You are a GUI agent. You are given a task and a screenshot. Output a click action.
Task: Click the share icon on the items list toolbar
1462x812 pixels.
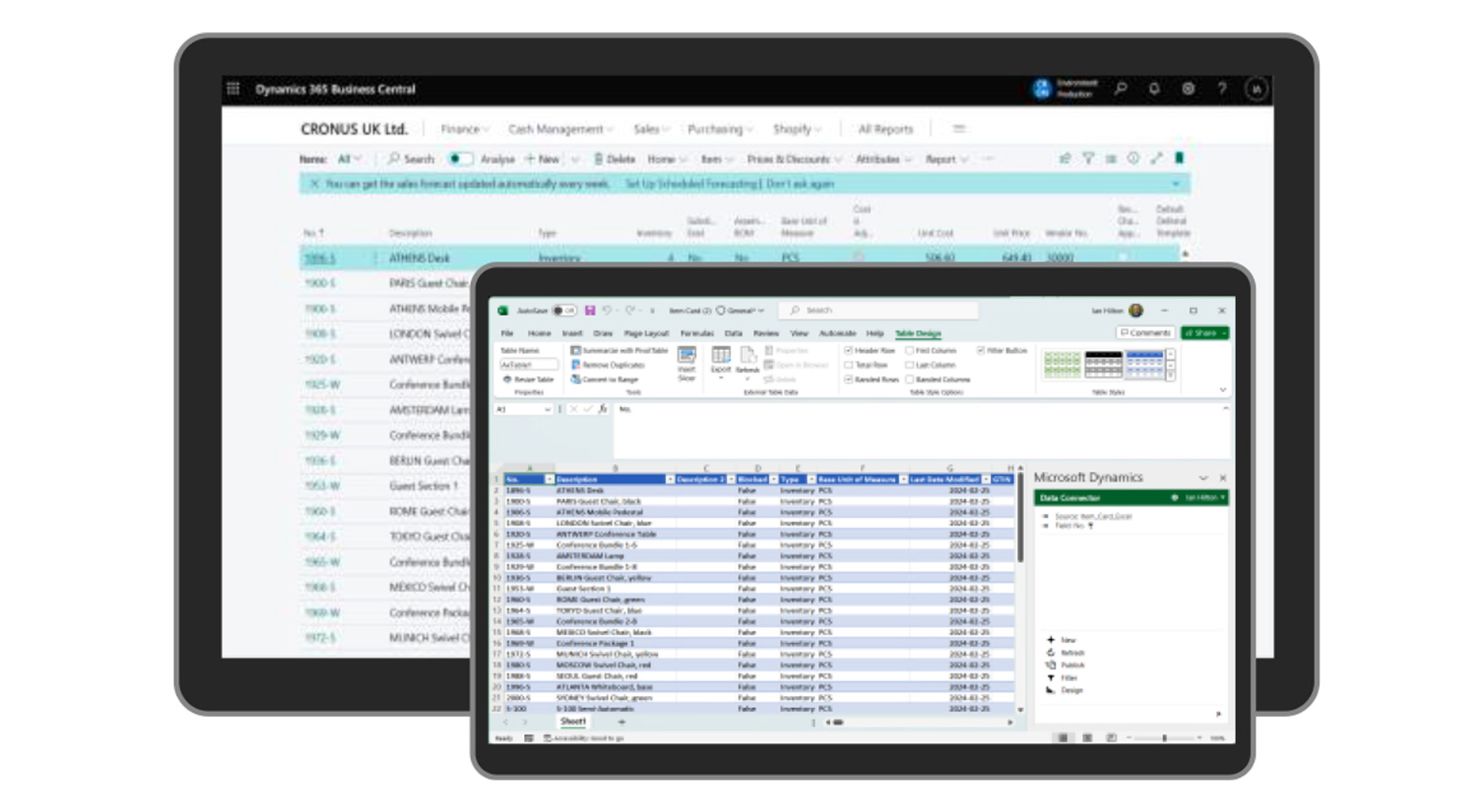(x=1065, y=158)
